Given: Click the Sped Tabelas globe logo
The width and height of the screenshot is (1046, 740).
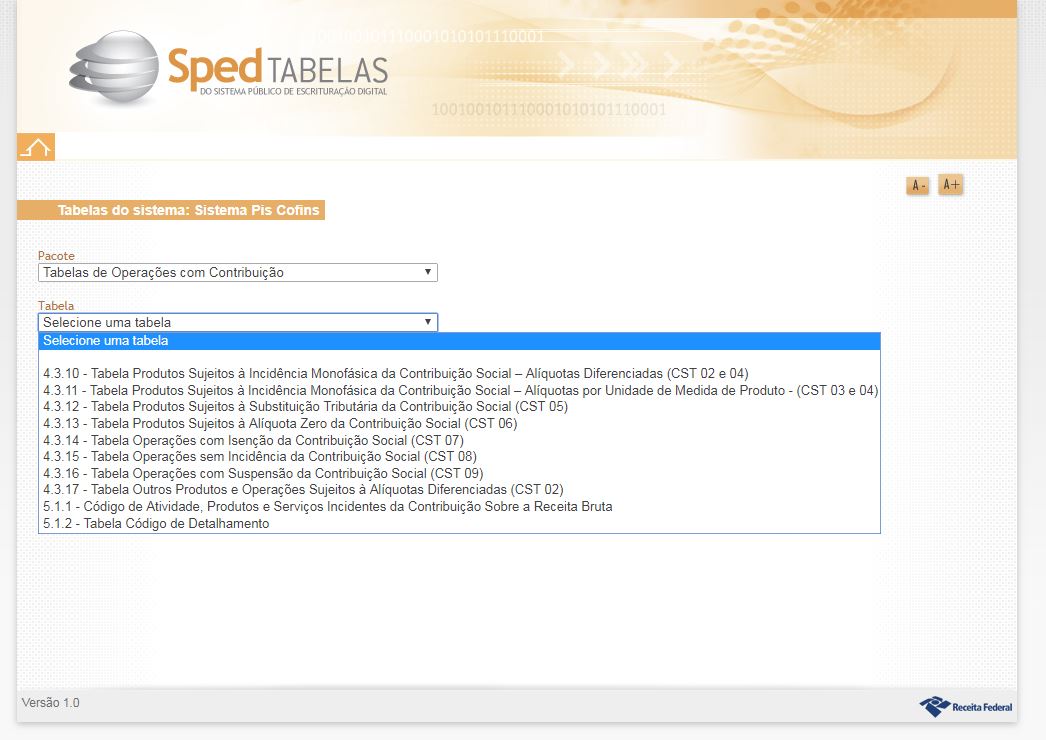Looking at the screenshot, I should click(x=115, y=67).
